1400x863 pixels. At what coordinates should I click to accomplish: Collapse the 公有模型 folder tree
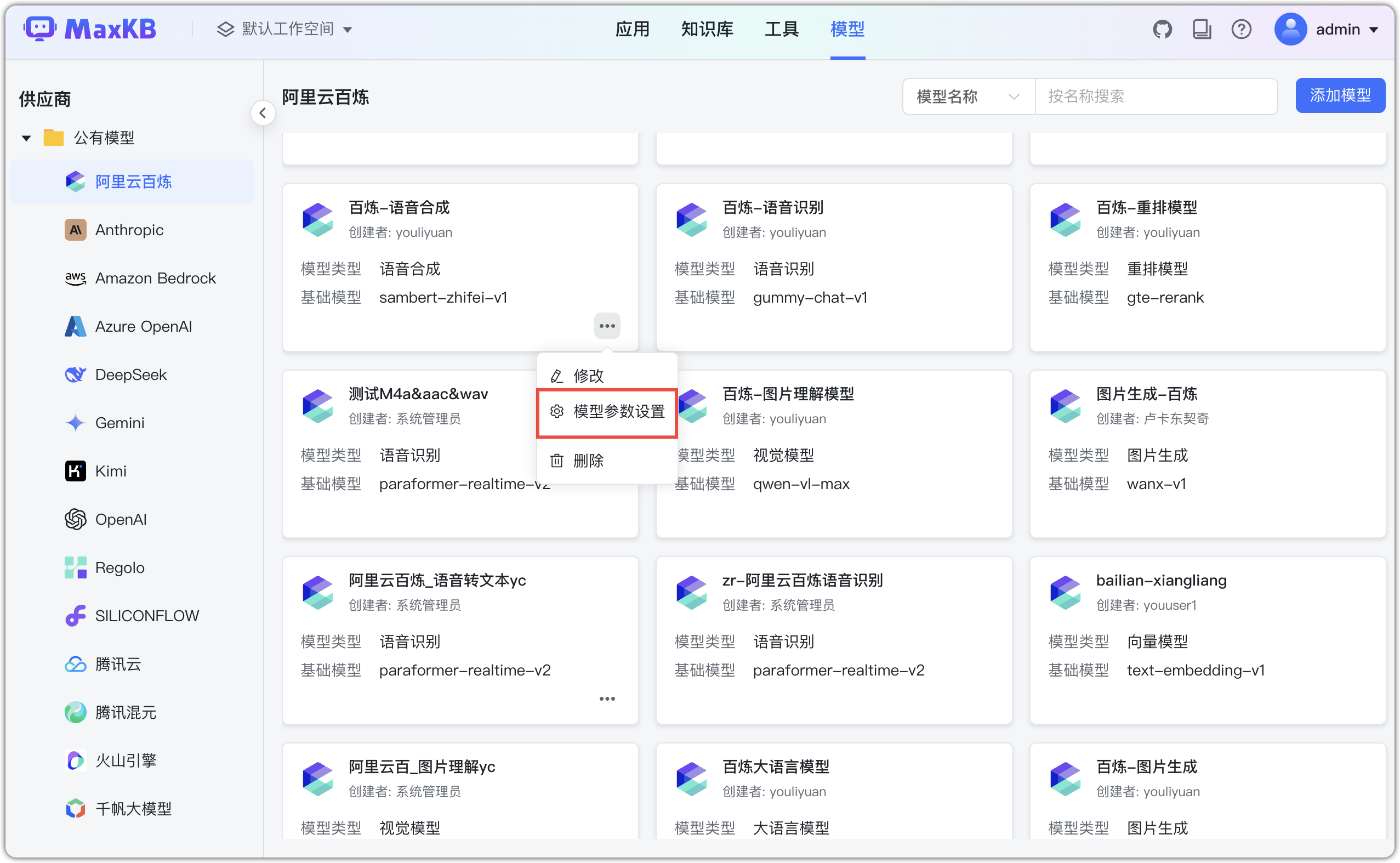[26, 138]
